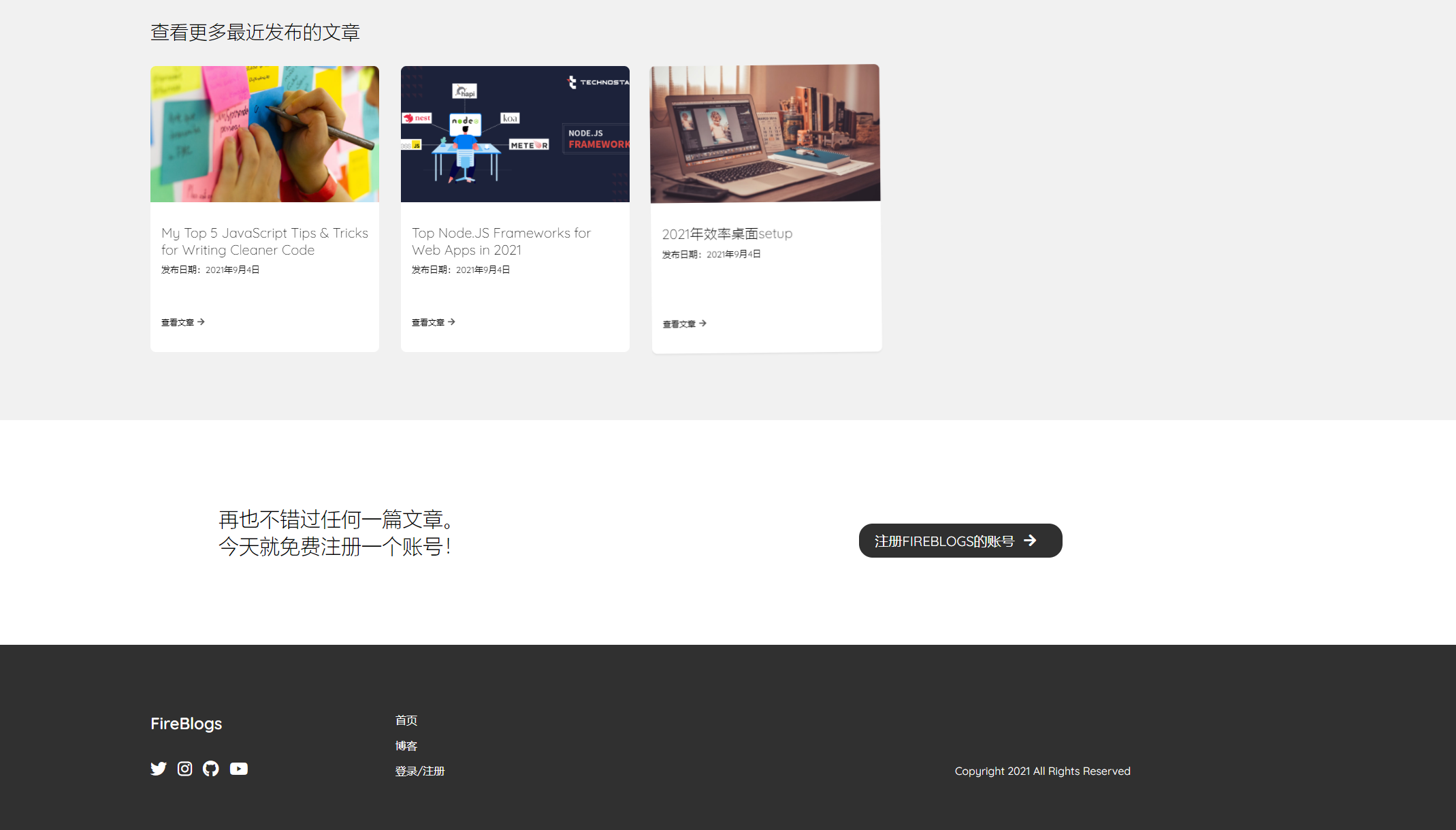This screenshot has width=1456, height=830.
Task: Open the GitHub icon in footer
Action: (211, 769)
